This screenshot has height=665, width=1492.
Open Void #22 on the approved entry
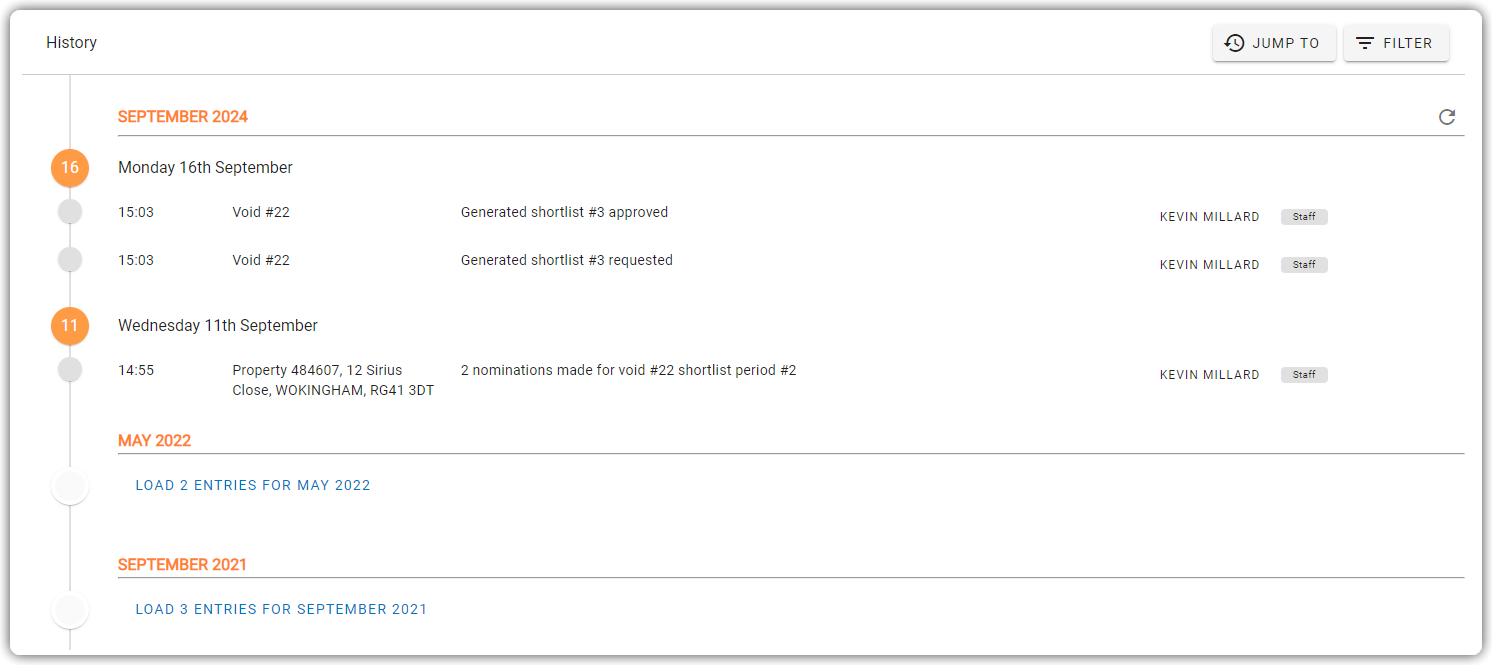(261, 212)
